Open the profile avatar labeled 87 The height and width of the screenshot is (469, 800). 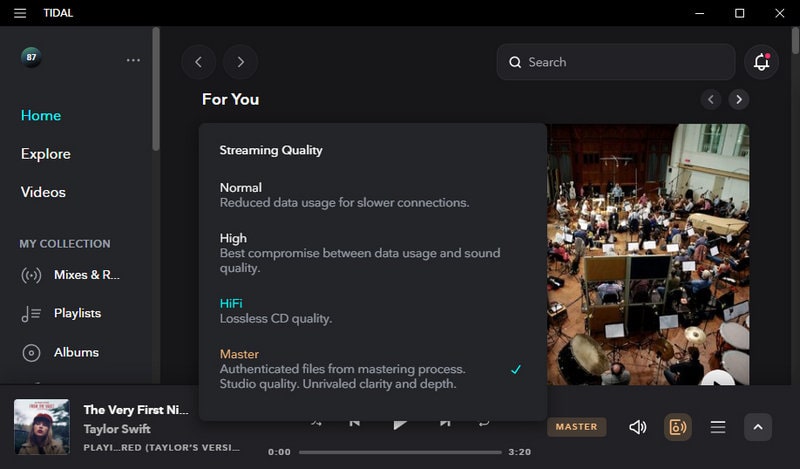coord(31,57)
